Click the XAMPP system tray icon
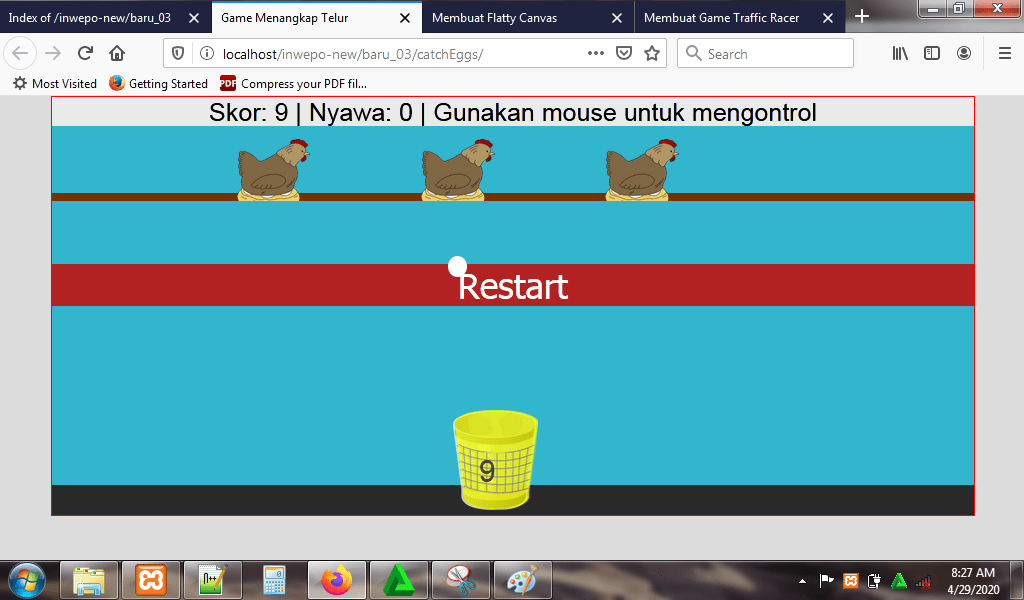The height and width of the screenshot is (600, 1024). coord(850,580)
